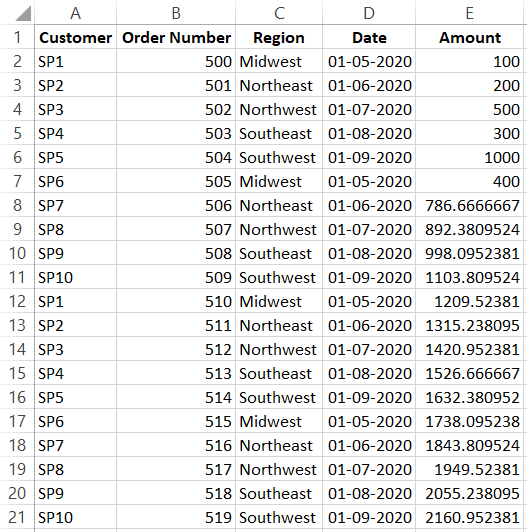Image resolution: width=527 pixels, height=532 pixels.
Task: Click SP5 customer cell in row 6
Action: (x=75, y=157)
